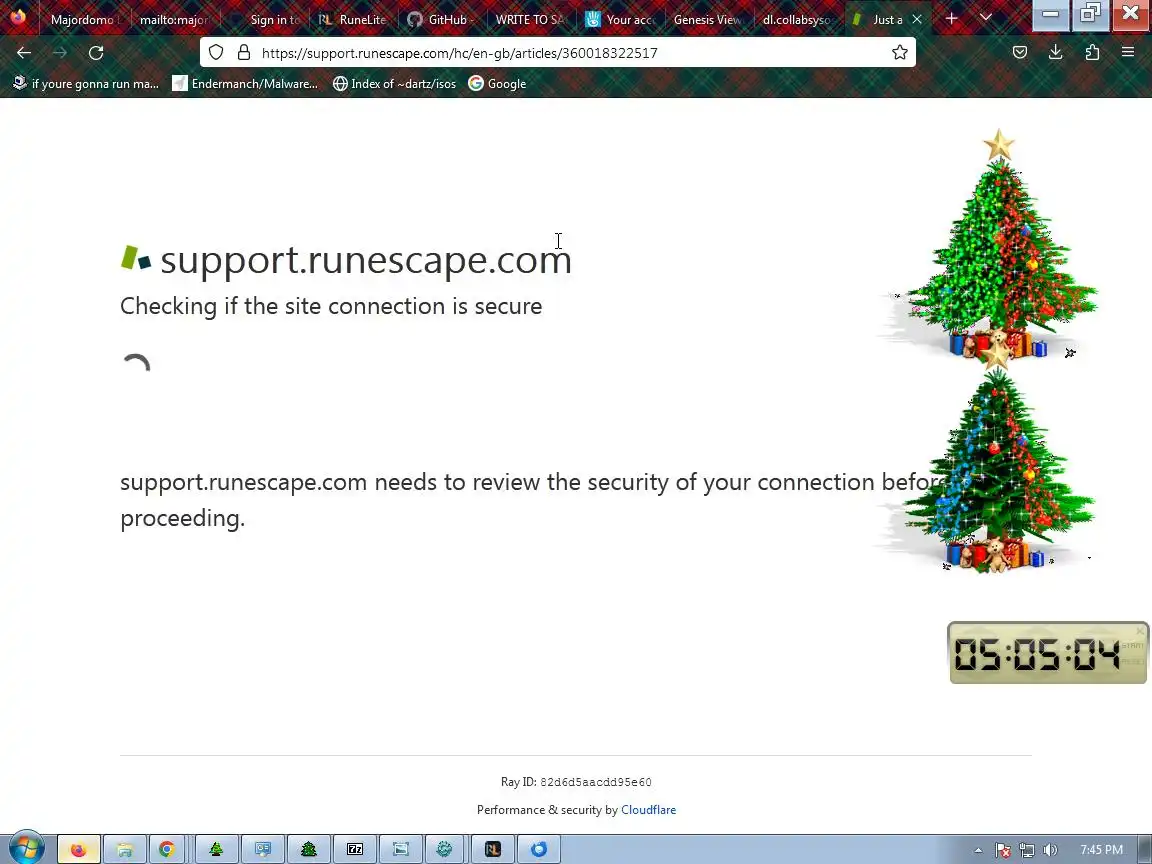Open the Windows Start menu
The width and height of the screenshot is (1152, 864).
pyautogui.click(x=26, y=849)
